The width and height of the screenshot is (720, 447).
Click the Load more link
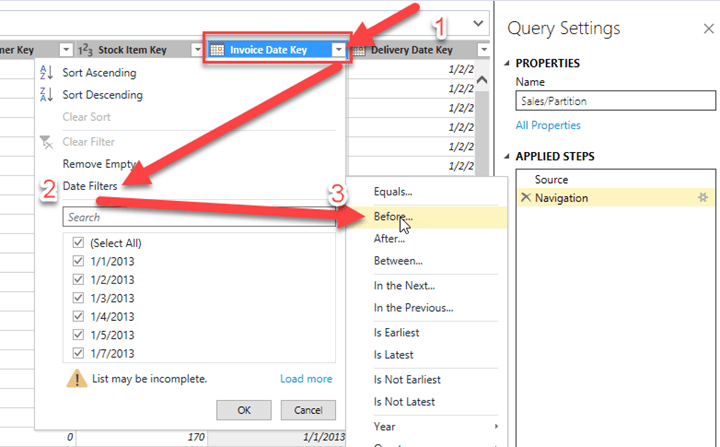(306, 379)
